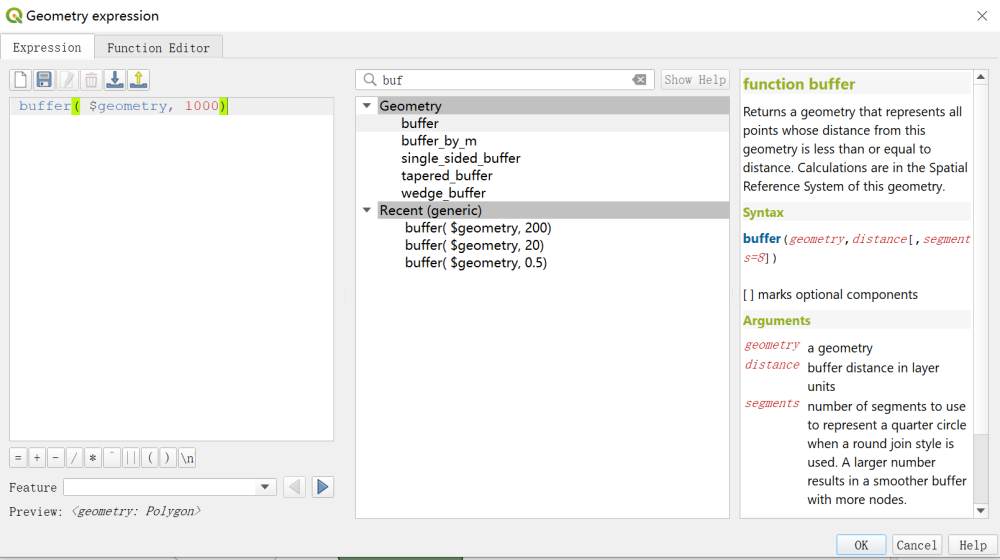Import user expressions icon
Viewport: 1000px width, 560px height.
tap(115, 80)
